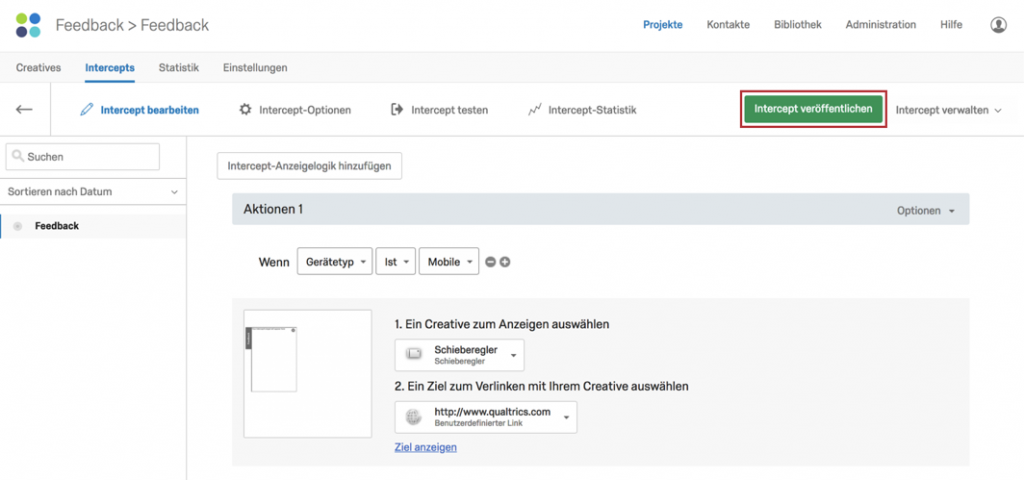The image size is (1024, 480).
Task: Click into the Suchen search field
Action: point(83,157)
